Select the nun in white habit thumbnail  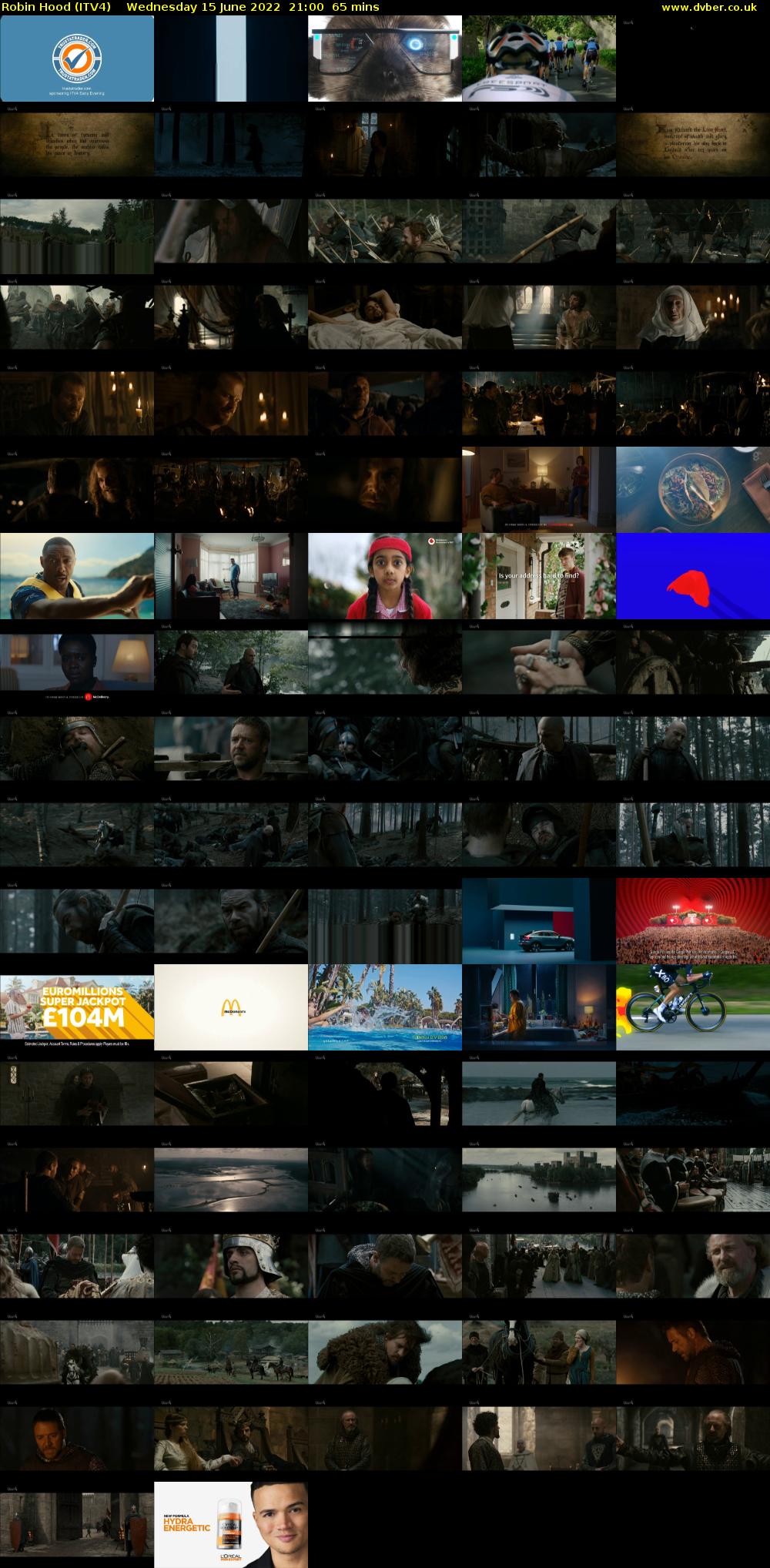[693, 317]
